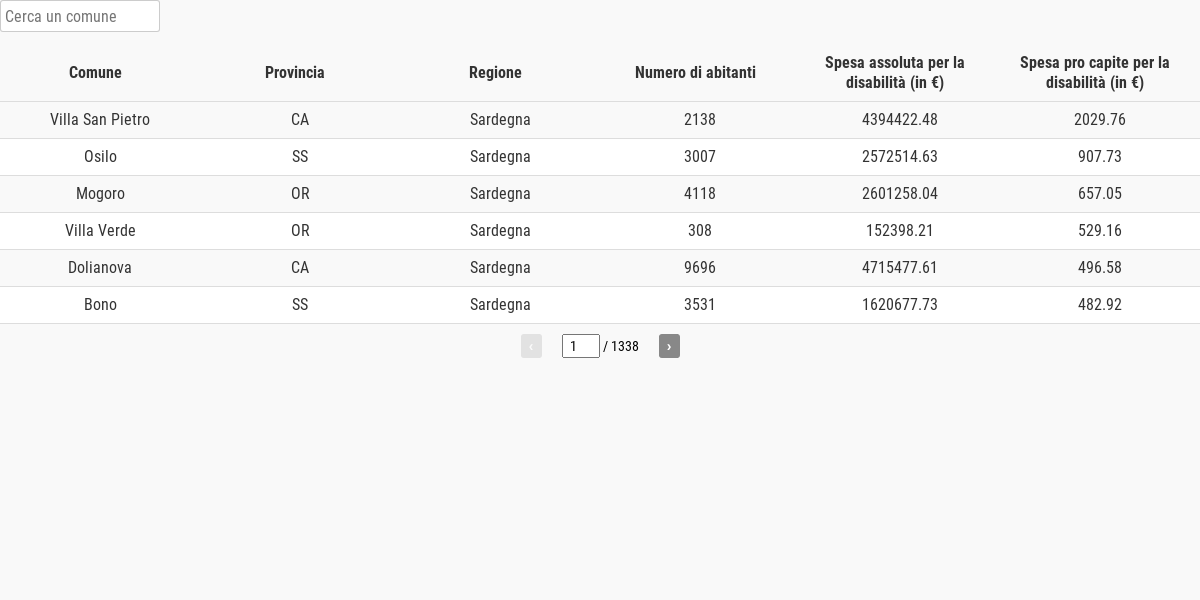The width and height of the screenshot is (1200, 600).
Task: Click population value 3531
Action: pos(700,305)
